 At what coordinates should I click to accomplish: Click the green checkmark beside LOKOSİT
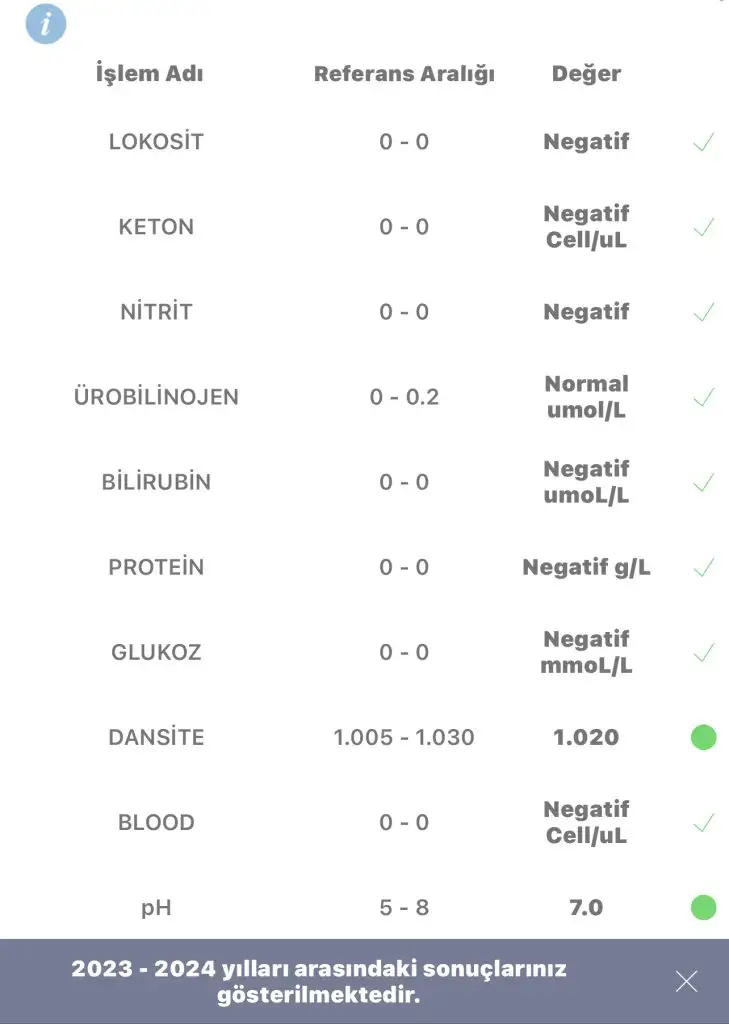pos(704,142)
